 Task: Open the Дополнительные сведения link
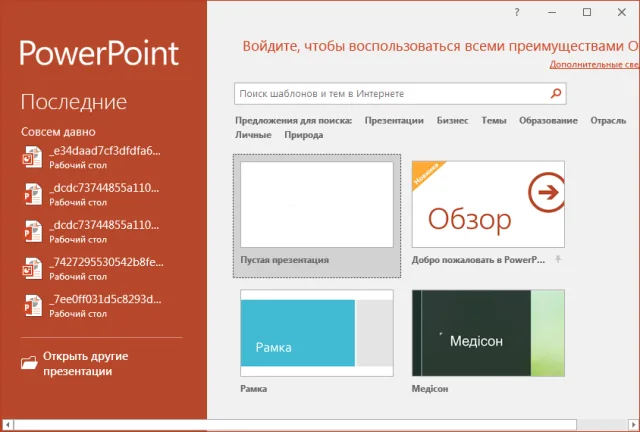pyautogui.click(x=594, y=64)
